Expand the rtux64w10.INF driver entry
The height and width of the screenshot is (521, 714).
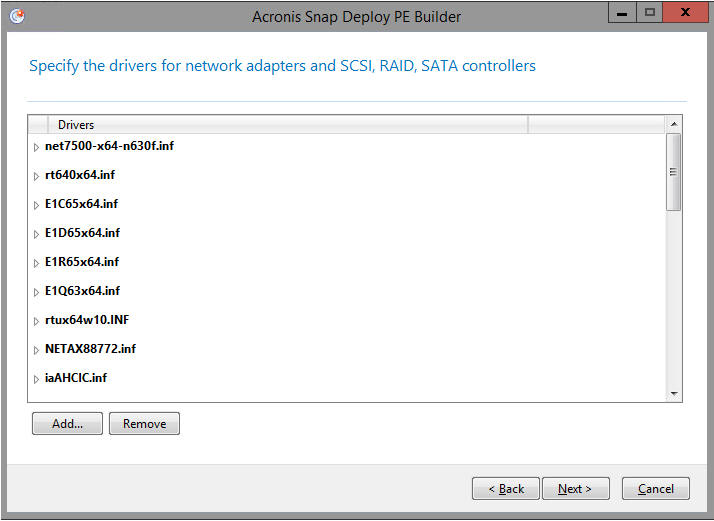tap(36, 321)
